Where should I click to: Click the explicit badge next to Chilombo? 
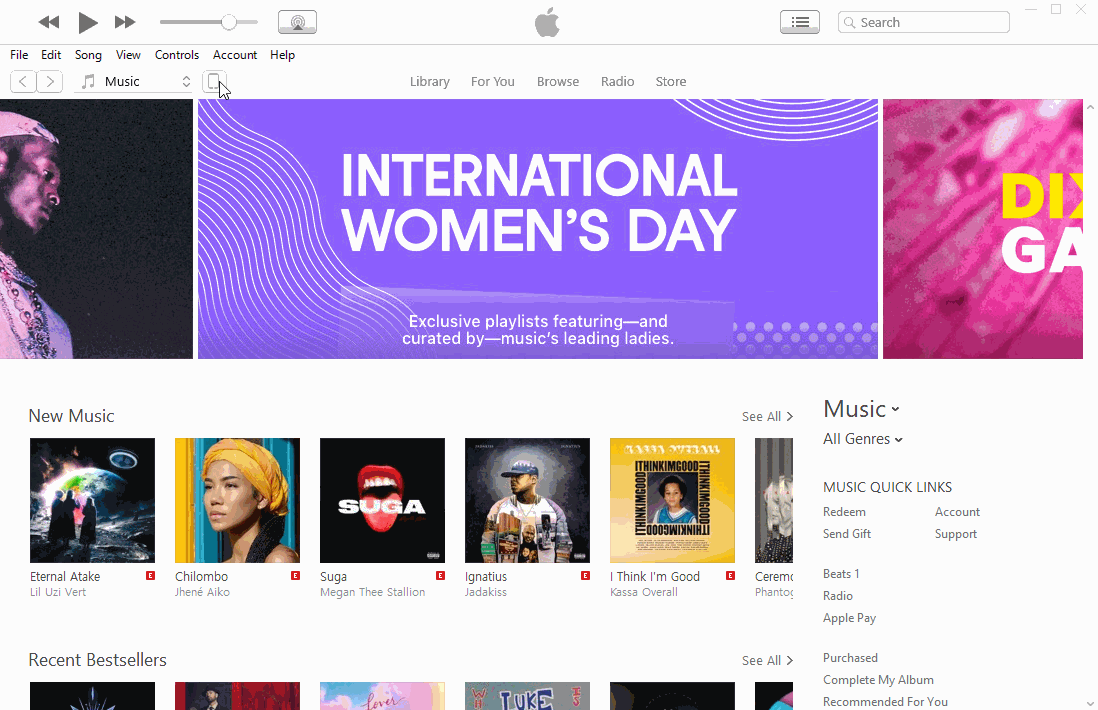(x=296, y=576)
